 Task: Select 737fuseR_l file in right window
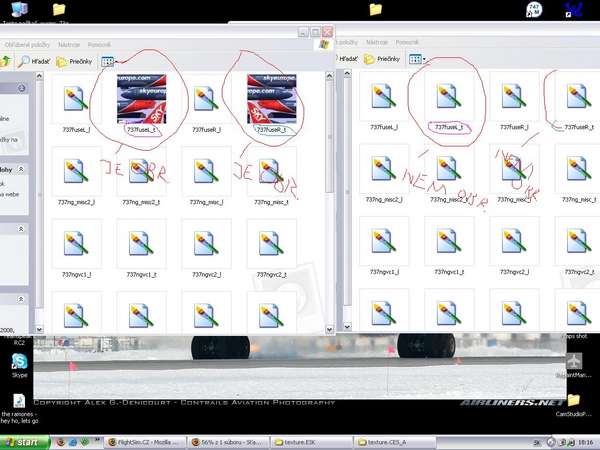tap(514, 101)
